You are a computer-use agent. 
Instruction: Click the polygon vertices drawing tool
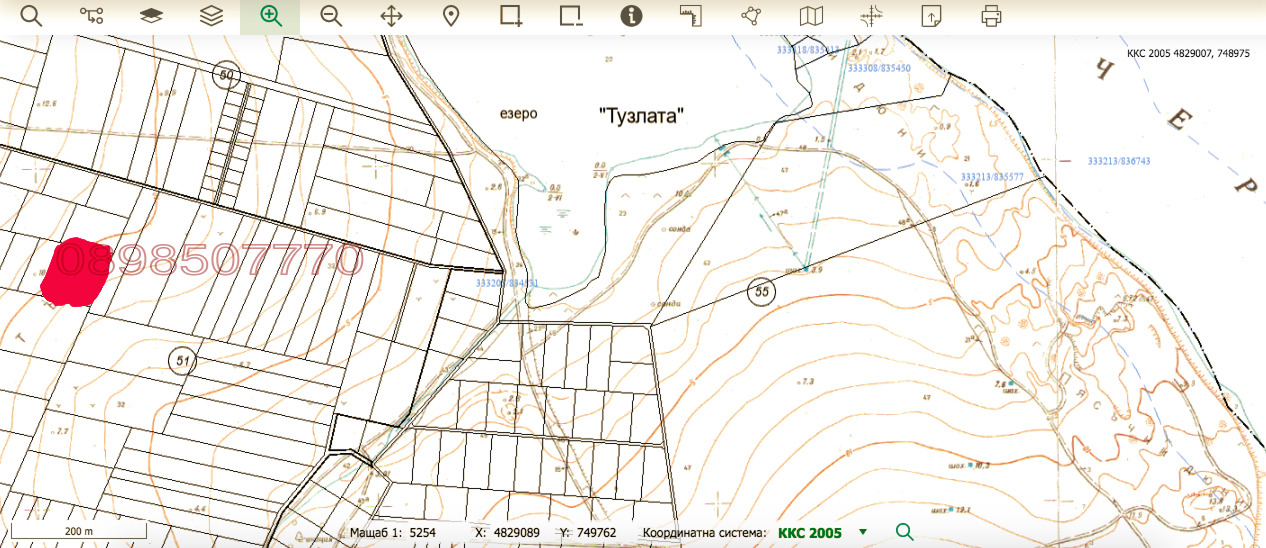pos(751,16)
